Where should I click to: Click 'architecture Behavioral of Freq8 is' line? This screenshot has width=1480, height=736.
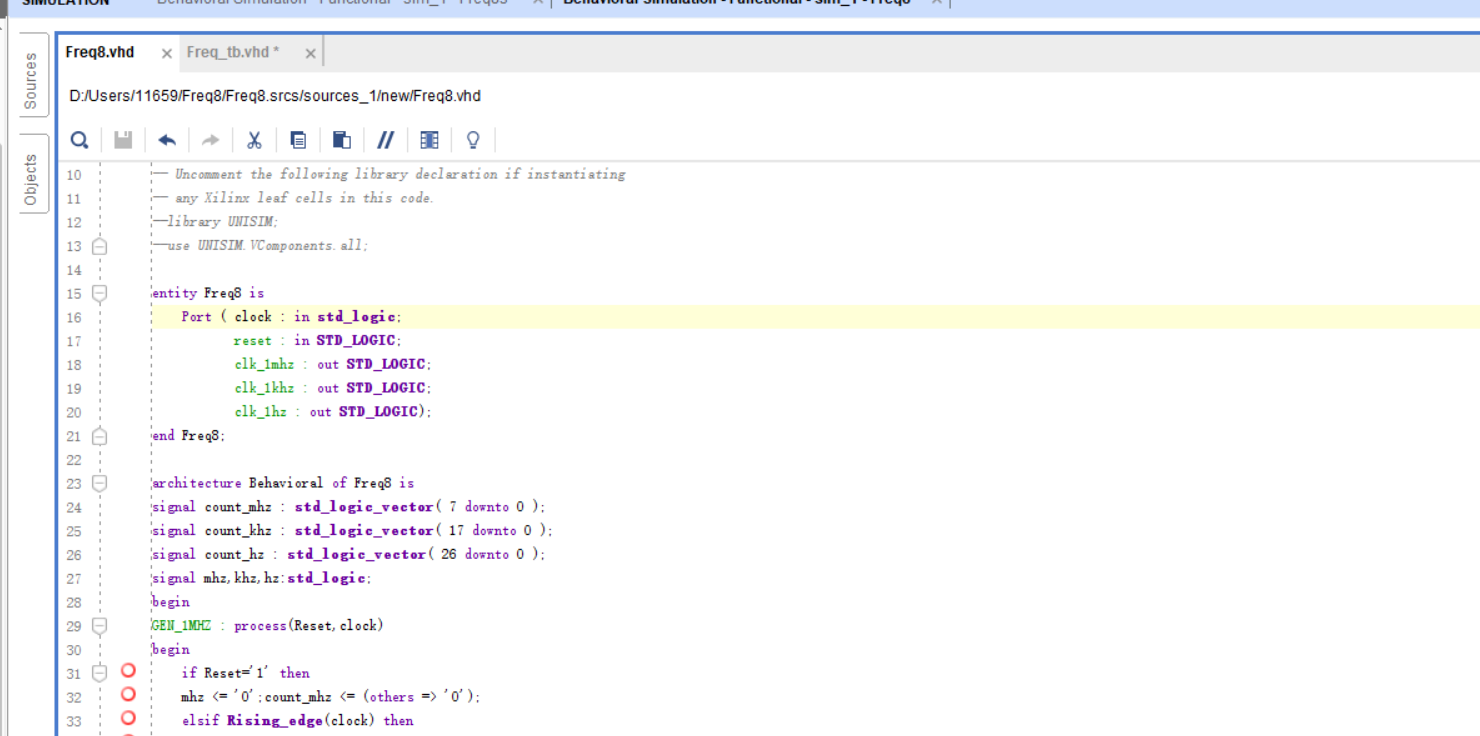283,483
